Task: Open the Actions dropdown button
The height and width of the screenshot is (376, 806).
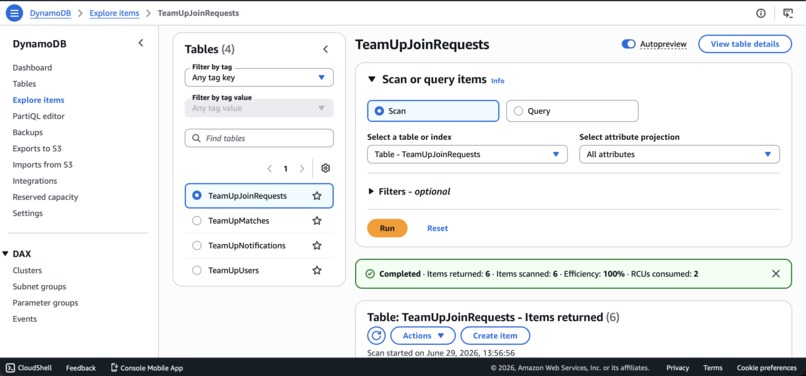Action: 423,335
